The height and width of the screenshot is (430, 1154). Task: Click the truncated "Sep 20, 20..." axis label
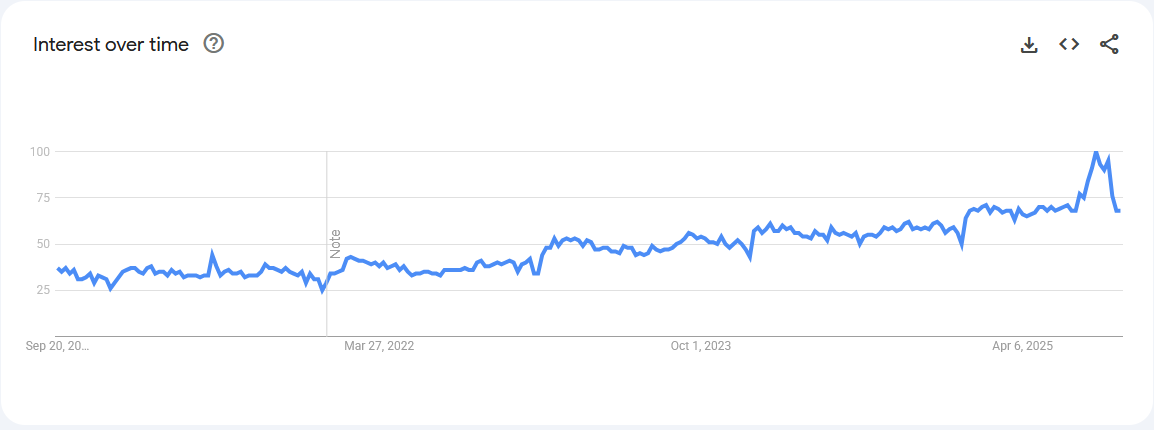click(58, 347)
